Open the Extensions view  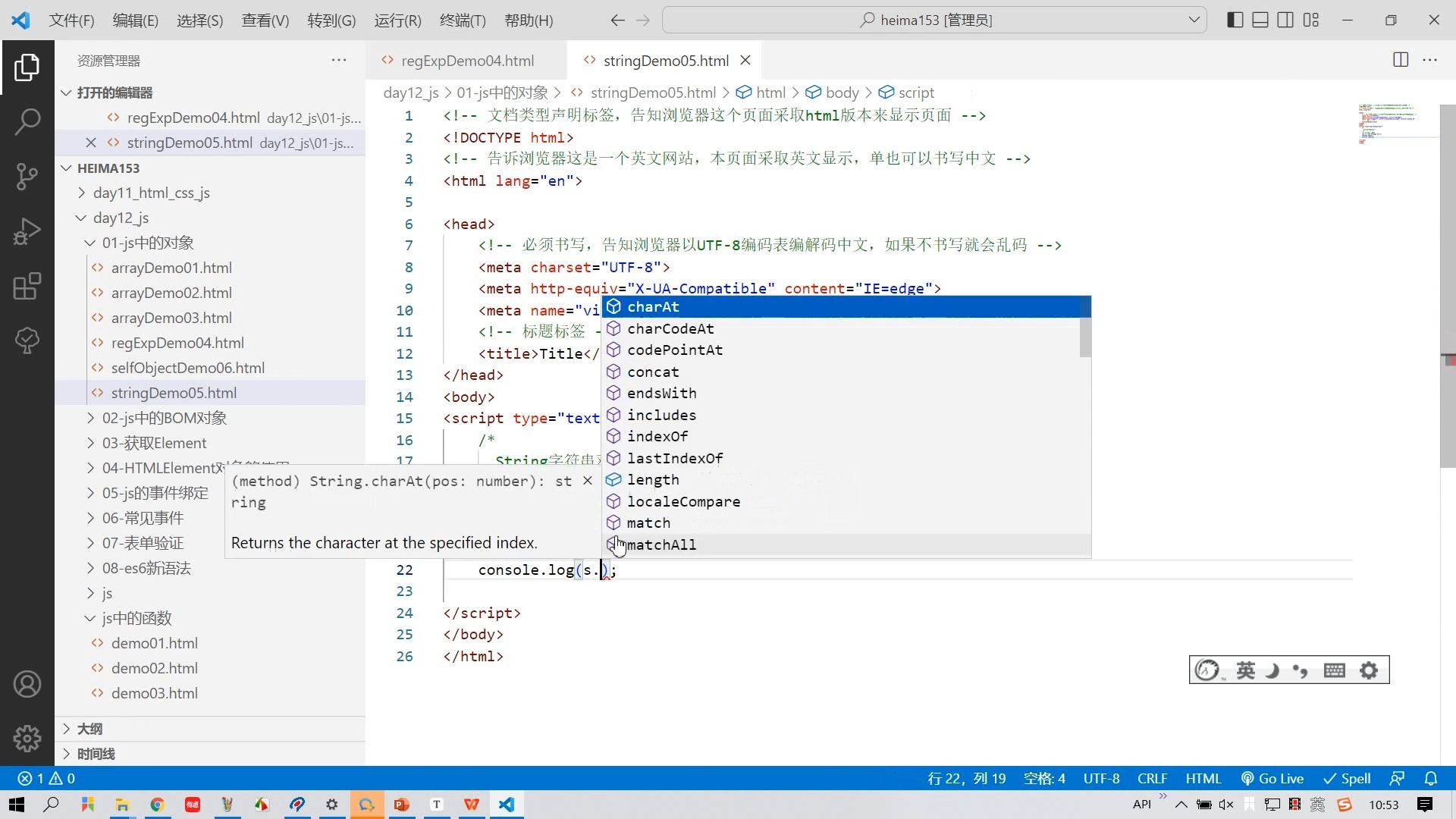click(x=27, y=286)
